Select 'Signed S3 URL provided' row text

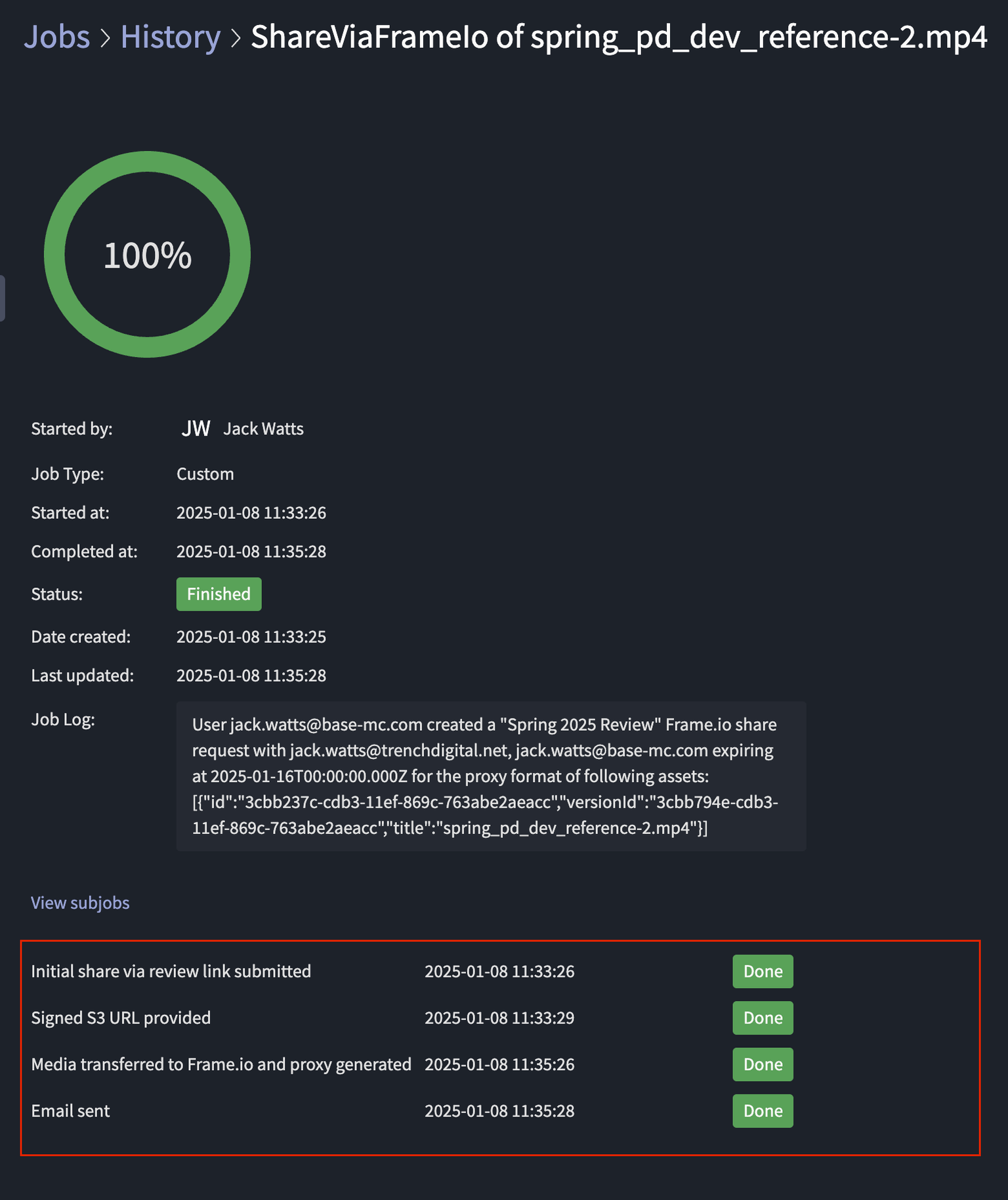[x=121, y=1018]
